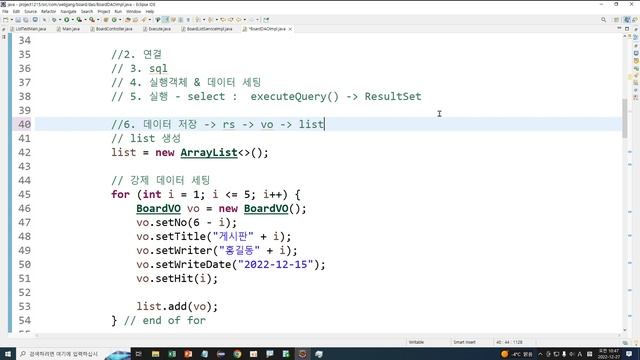Click the 'executeQuery()' comment text on line 38
Screen dimensions: 640x360
pos(295,97)
